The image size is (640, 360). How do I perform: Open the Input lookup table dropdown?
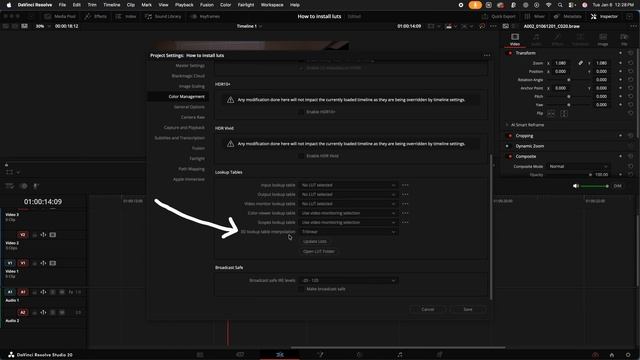pos(348,185)
